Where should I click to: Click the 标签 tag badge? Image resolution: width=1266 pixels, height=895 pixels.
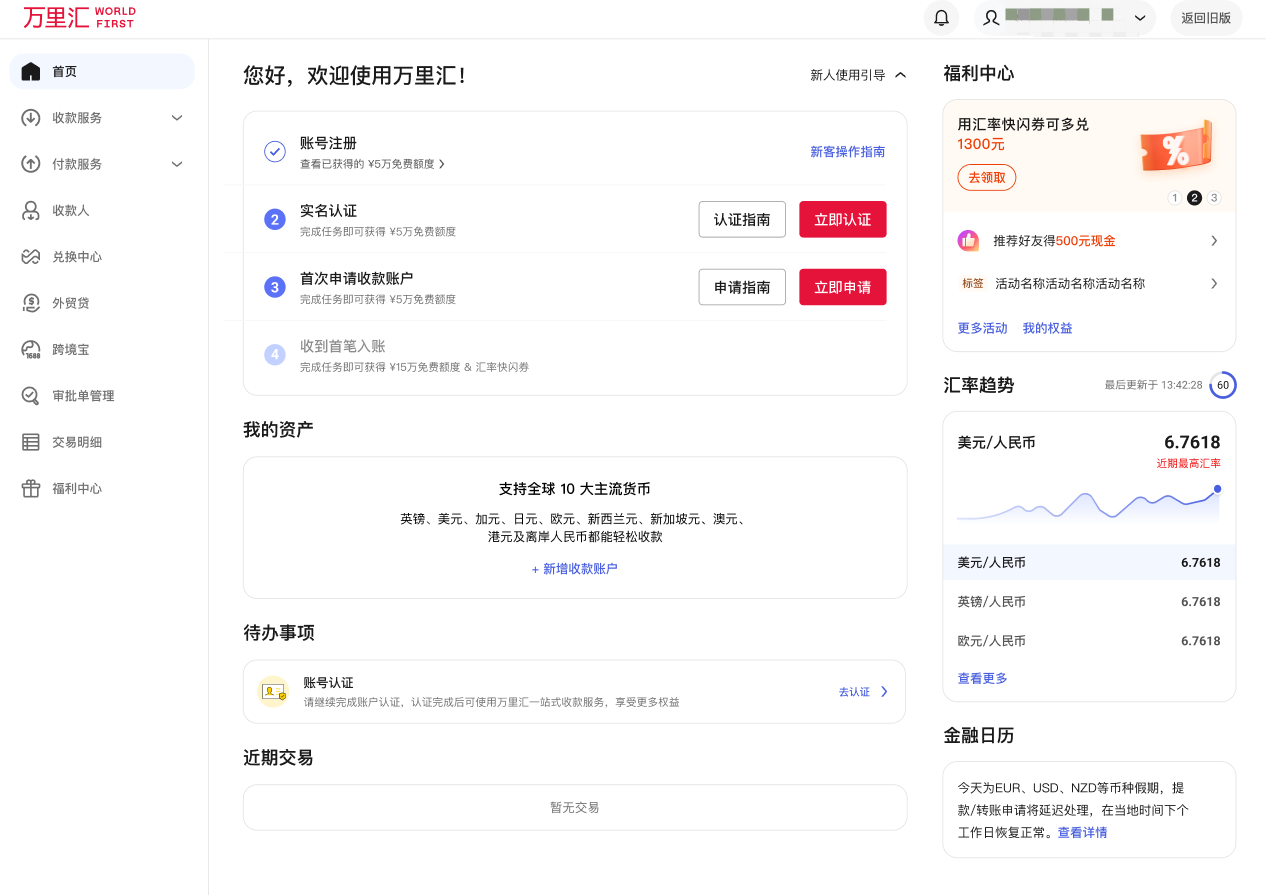click(973, 283)
